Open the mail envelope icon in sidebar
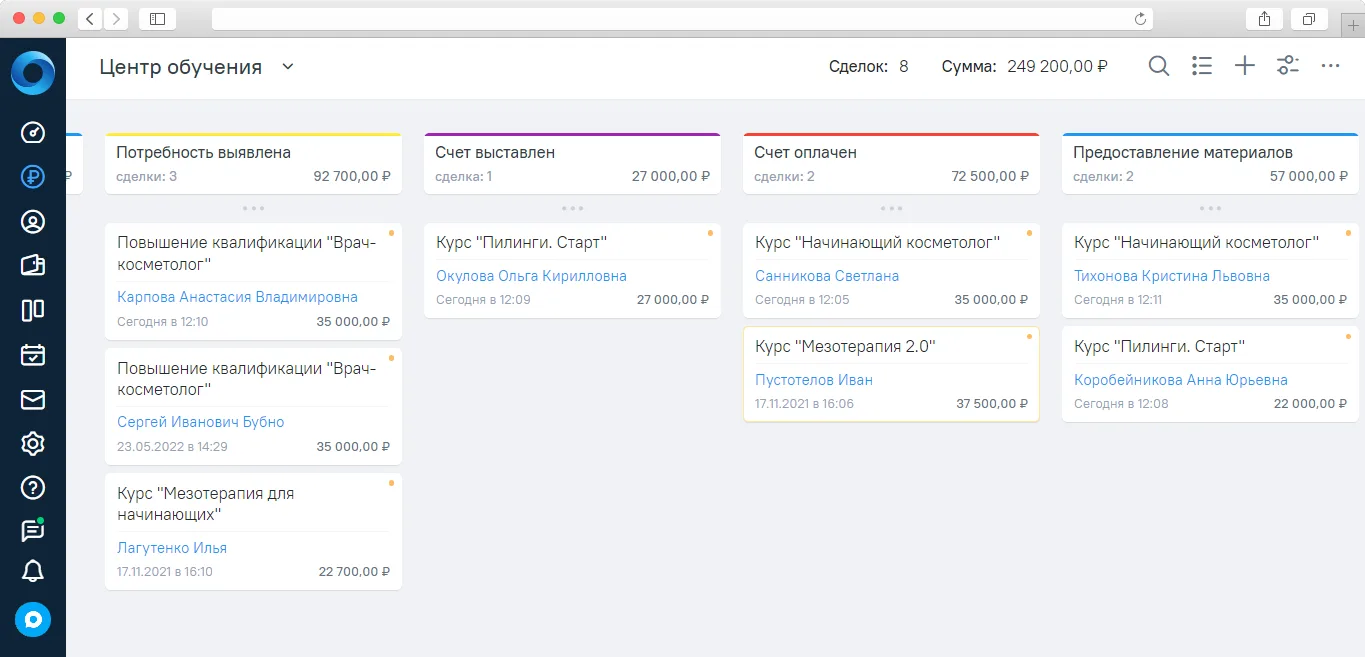This screenshot has width=1365, height=657. click(x=33, y=399)
